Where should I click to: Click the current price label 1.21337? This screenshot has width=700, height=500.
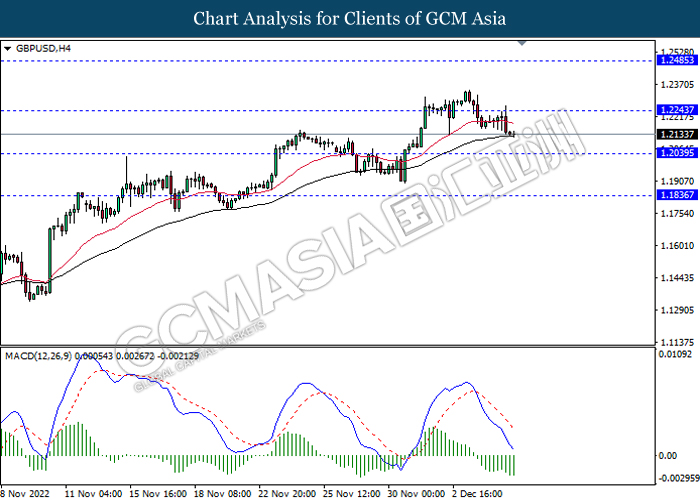677,134
